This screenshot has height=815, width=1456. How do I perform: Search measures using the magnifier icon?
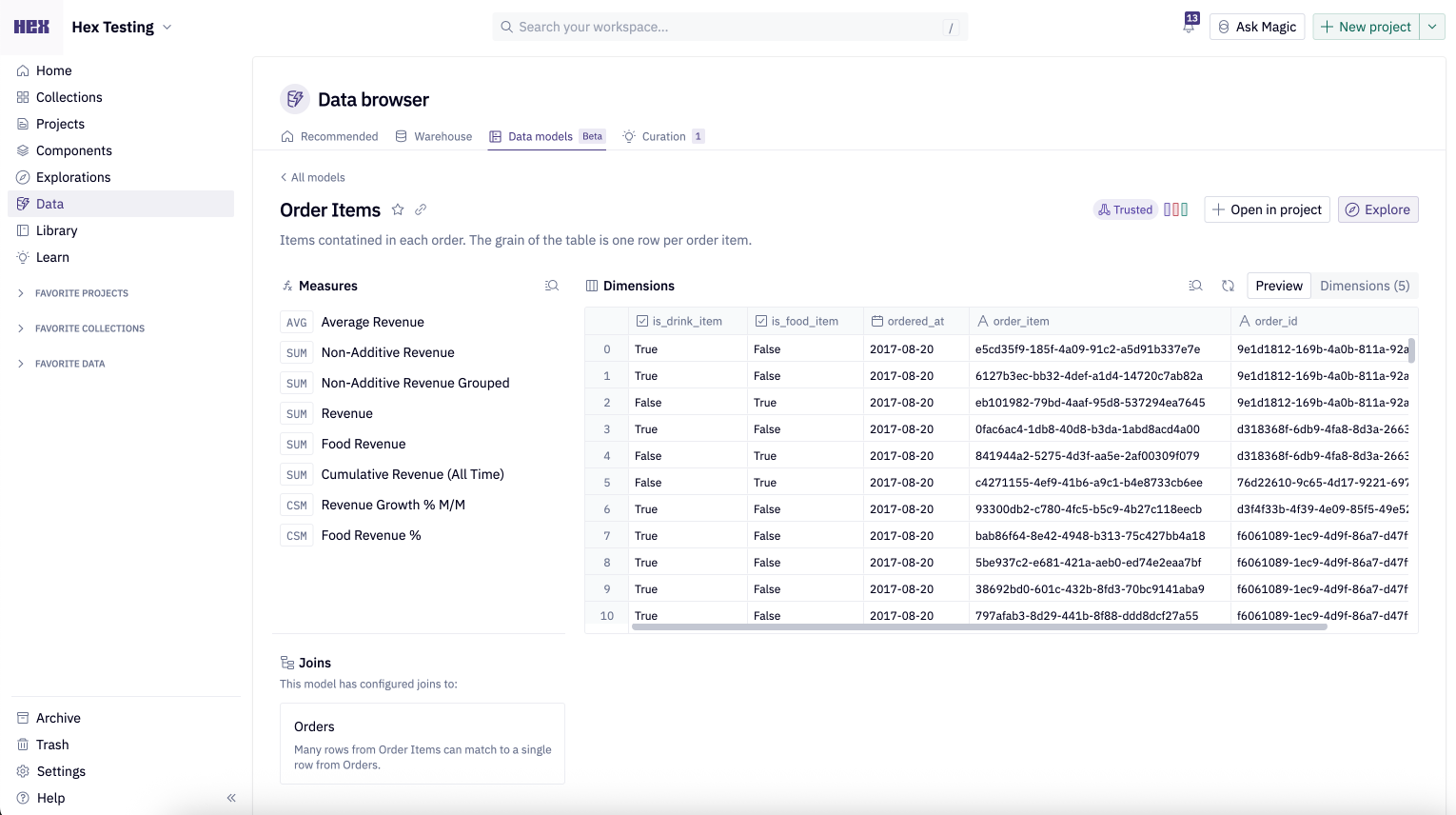point(552,286)
